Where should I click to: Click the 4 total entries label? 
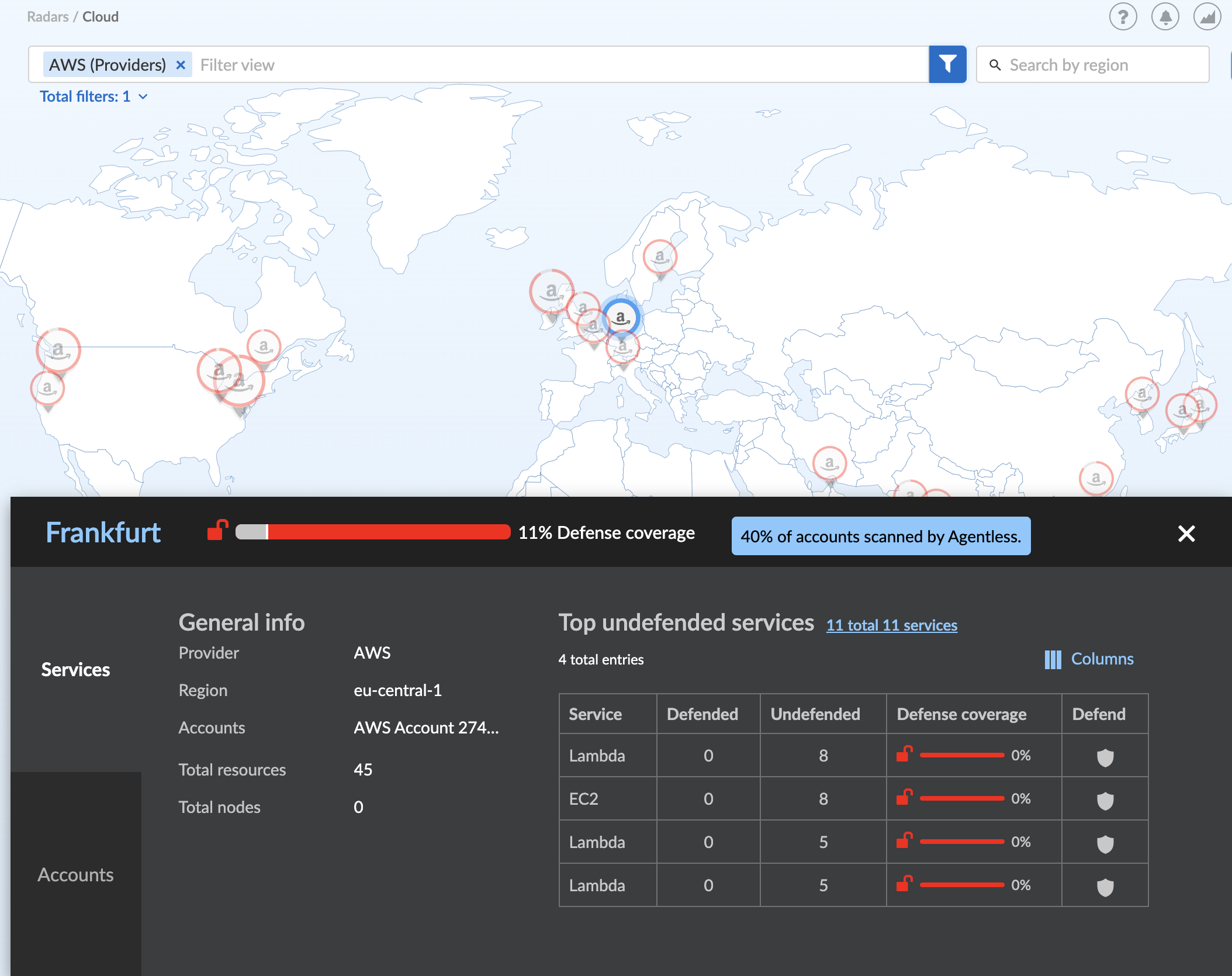(x=601, y=660)
